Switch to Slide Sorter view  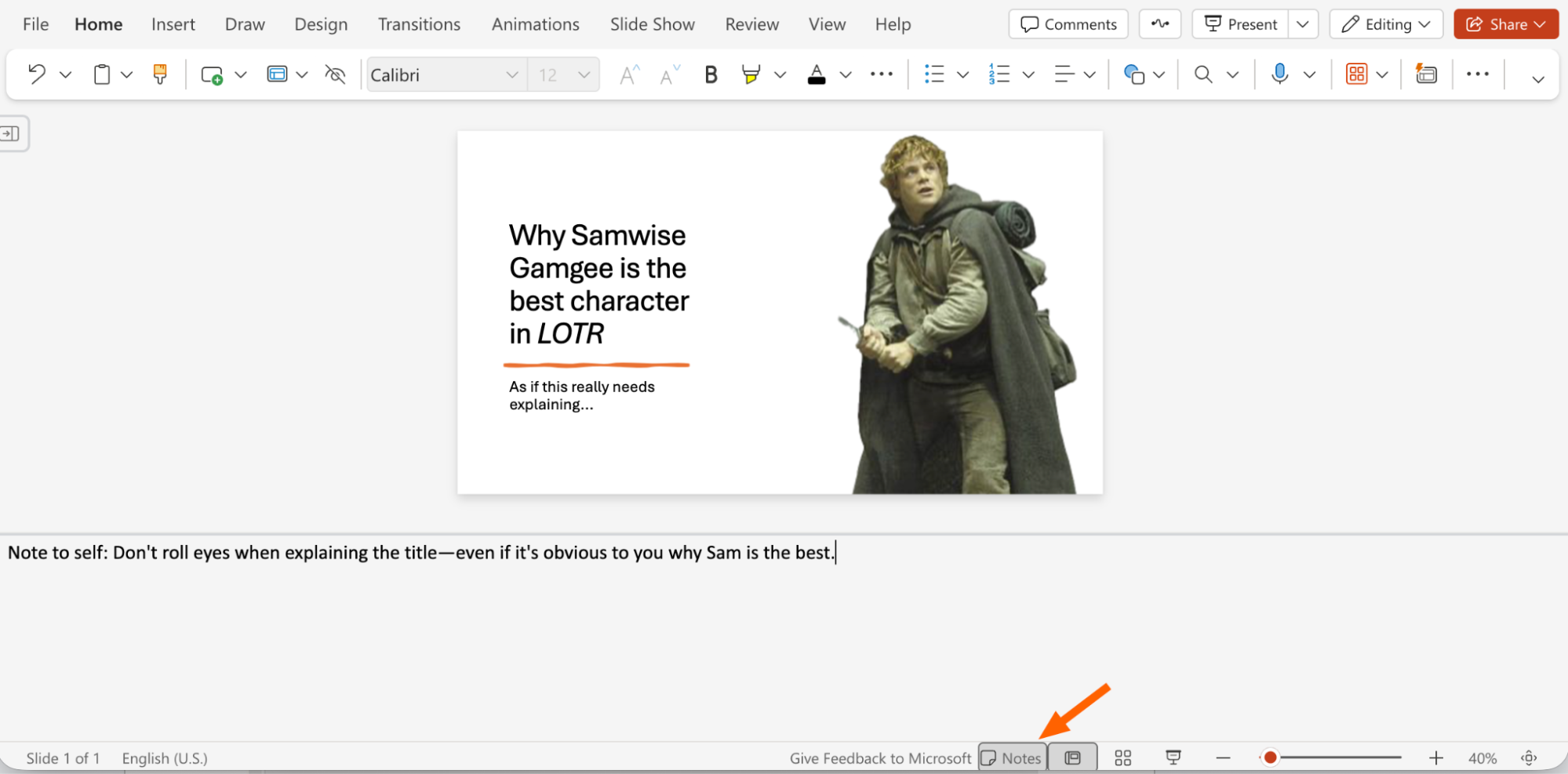[x=1122, y=758]
